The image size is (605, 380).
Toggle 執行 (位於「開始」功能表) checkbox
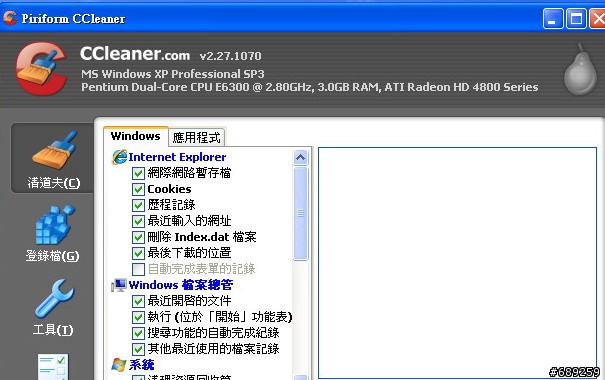[x=138, y=317]
